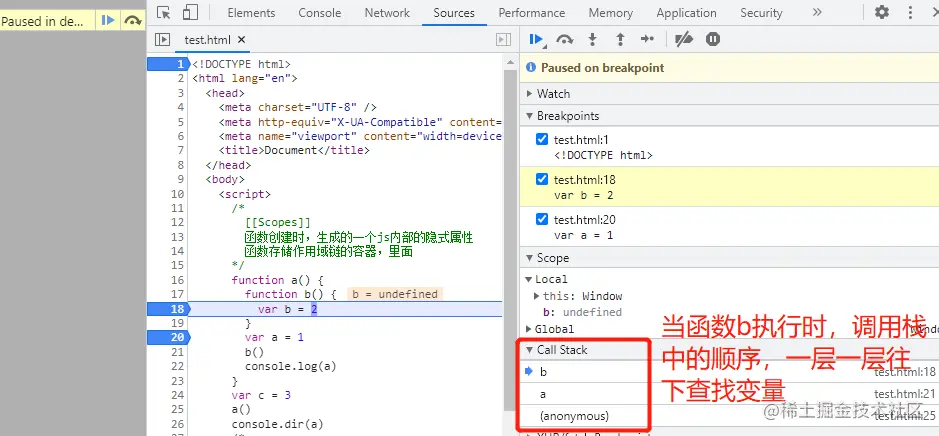Click the 'b = undefined' inline value

(x=395, y=294)
